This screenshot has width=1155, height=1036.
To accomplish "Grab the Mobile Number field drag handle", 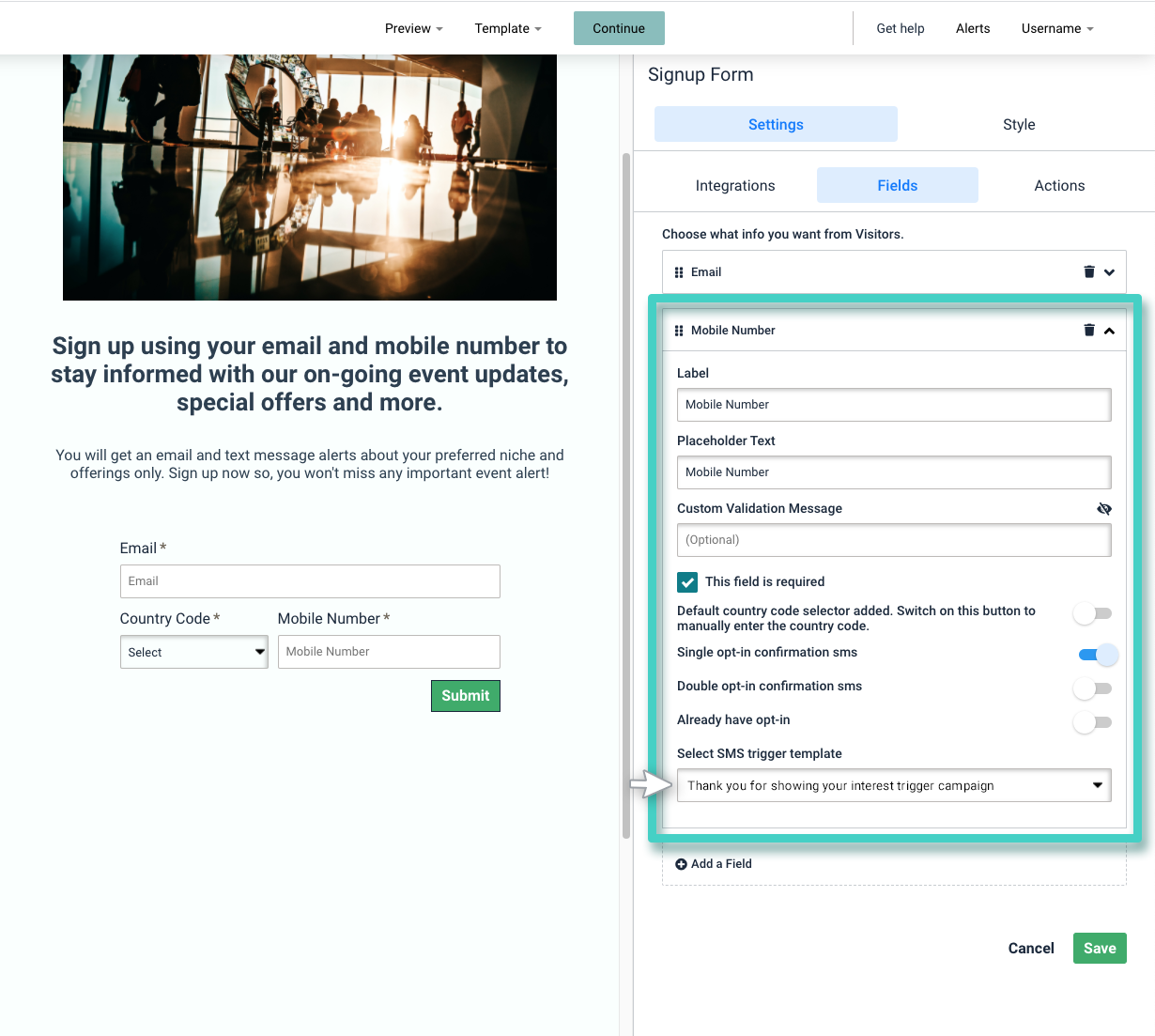I will click(679, 331).
